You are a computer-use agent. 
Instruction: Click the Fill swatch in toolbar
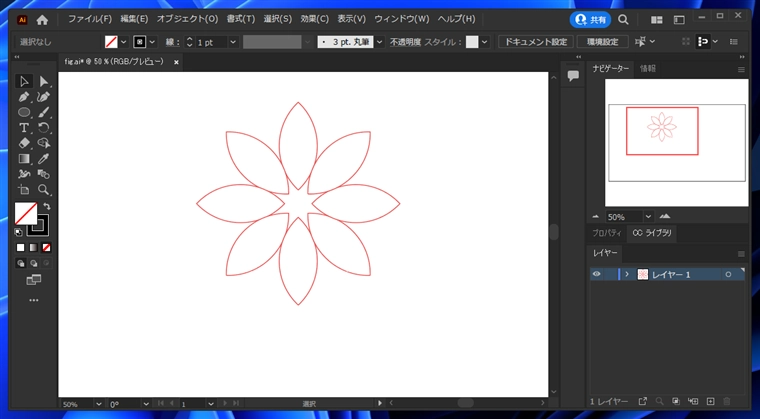pyautogui.click(x=26, y=213)
